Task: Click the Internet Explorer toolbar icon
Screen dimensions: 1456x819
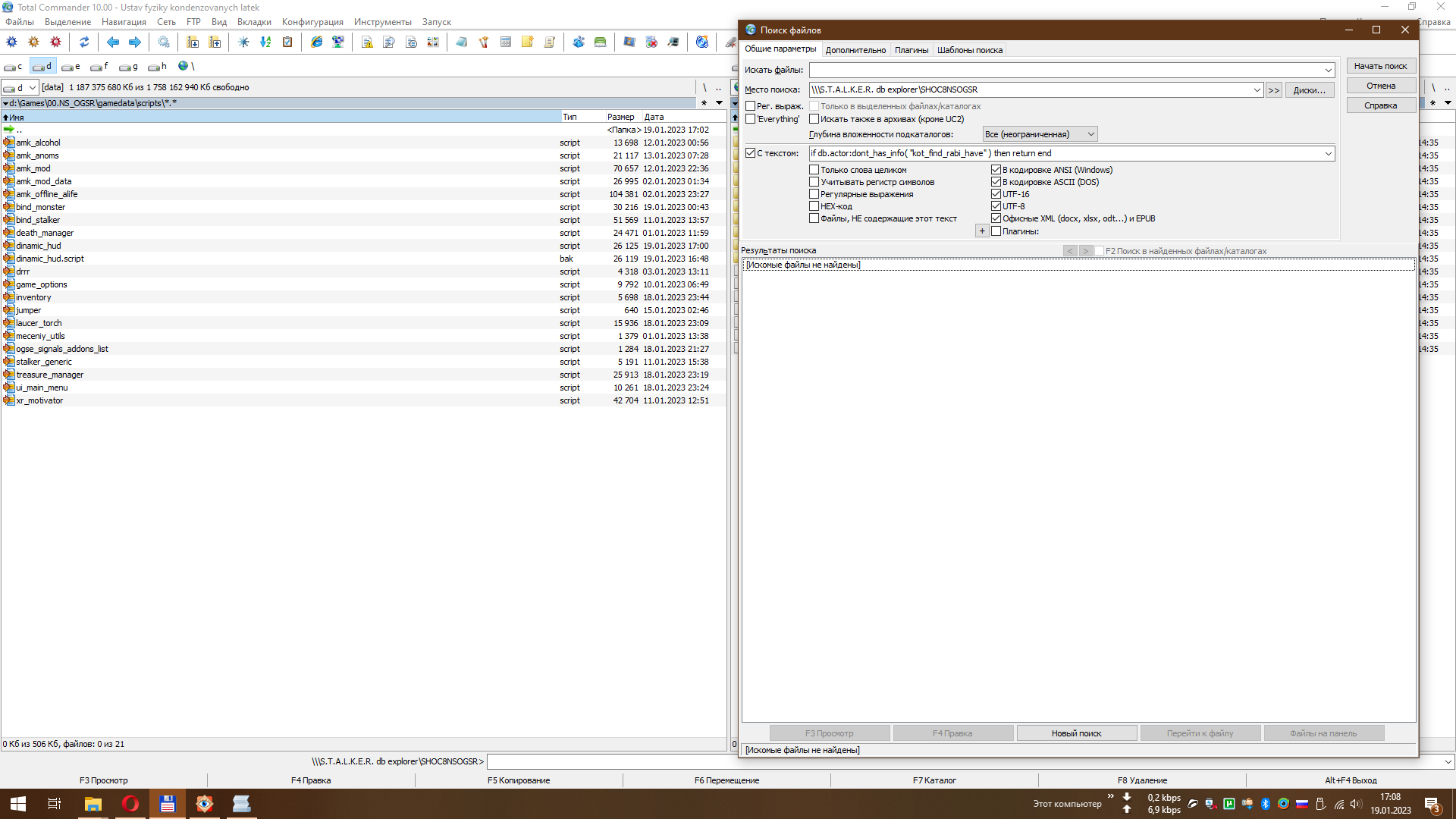Action: pyautogui.click(x=316, y=42)
